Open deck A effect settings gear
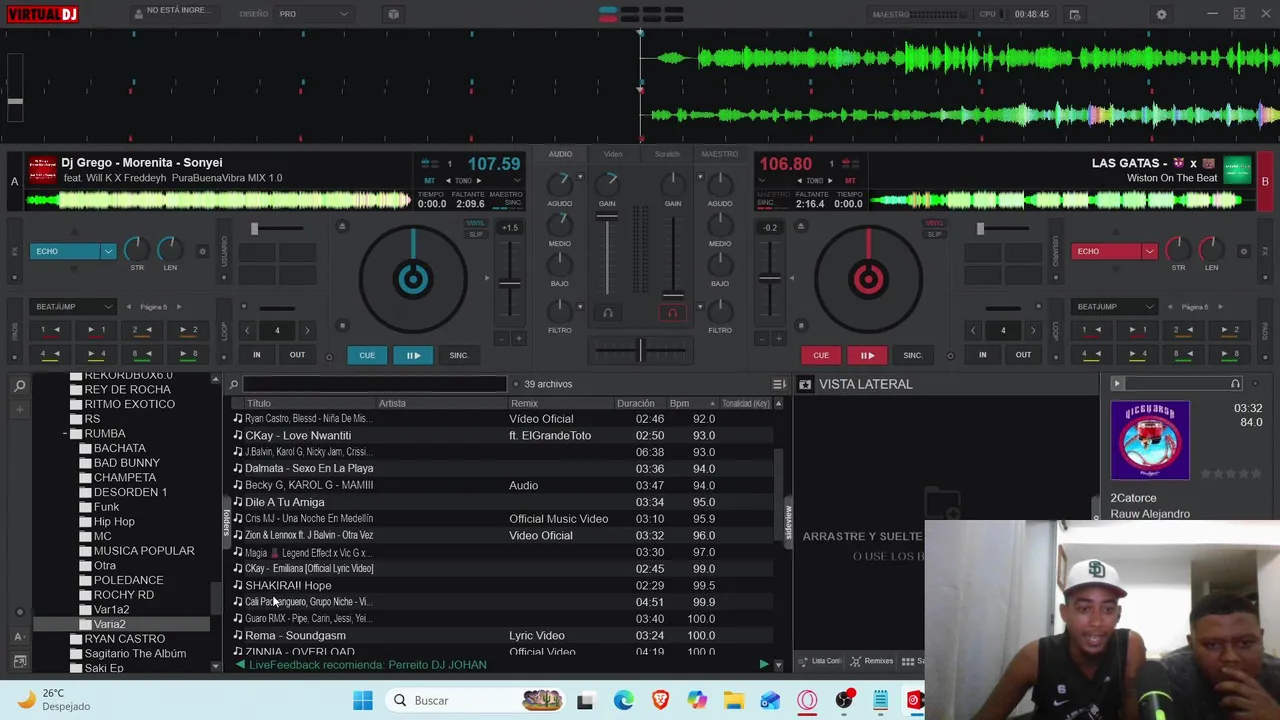Viewport: 1280px width, 720px height. click(202, 251)
